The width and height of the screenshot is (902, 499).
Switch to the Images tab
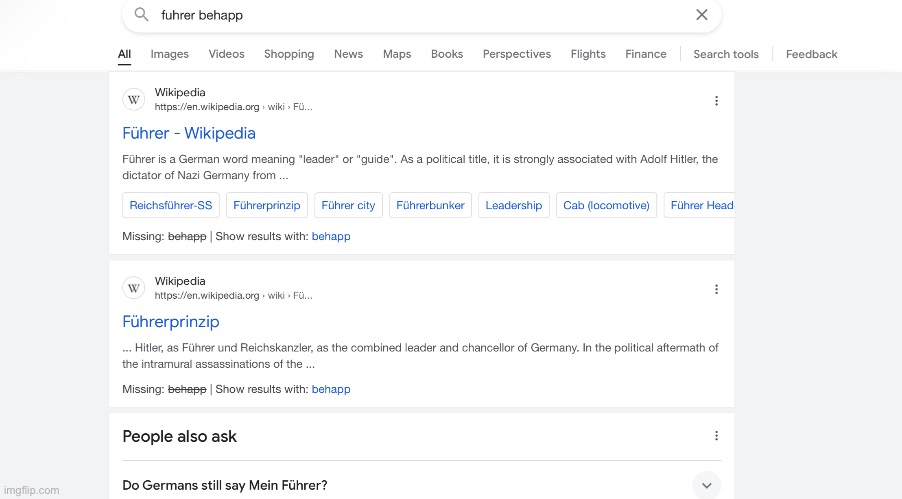tap(169, 54)
